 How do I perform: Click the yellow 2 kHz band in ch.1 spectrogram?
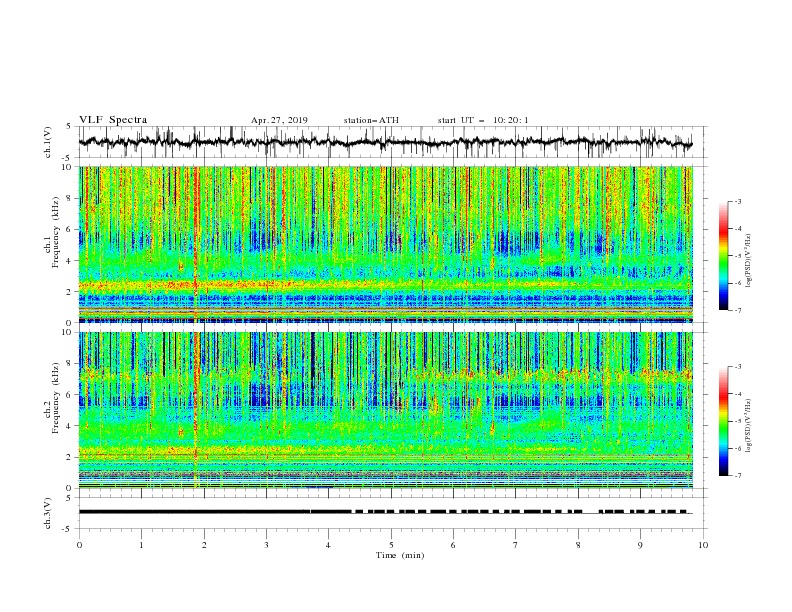click(x=385, y=285)
